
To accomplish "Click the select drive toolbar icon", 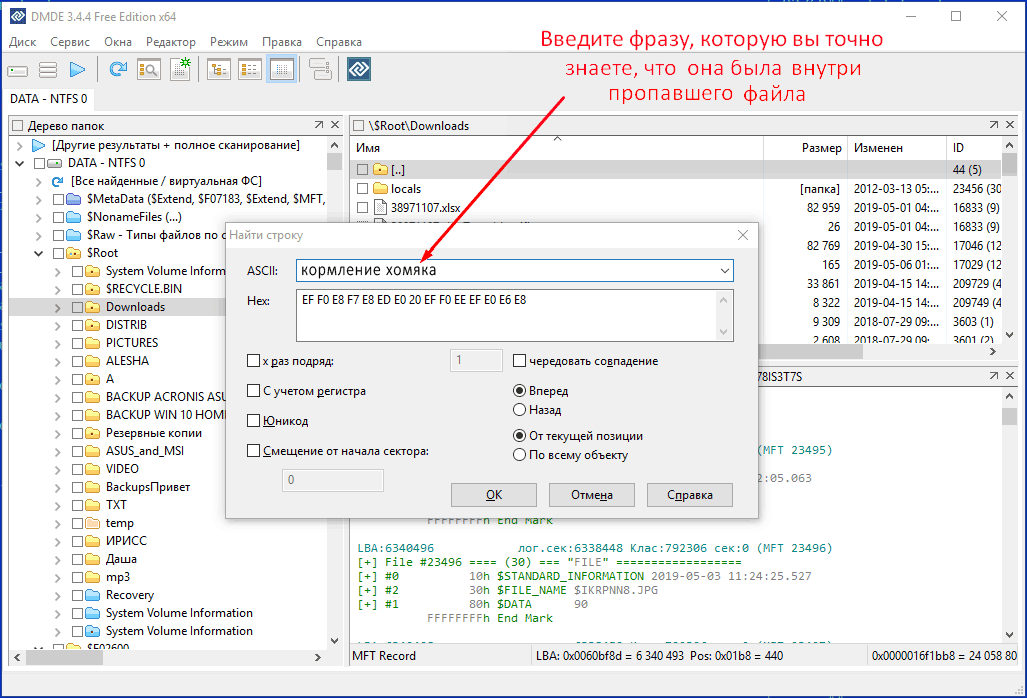I will pos(18,70).
